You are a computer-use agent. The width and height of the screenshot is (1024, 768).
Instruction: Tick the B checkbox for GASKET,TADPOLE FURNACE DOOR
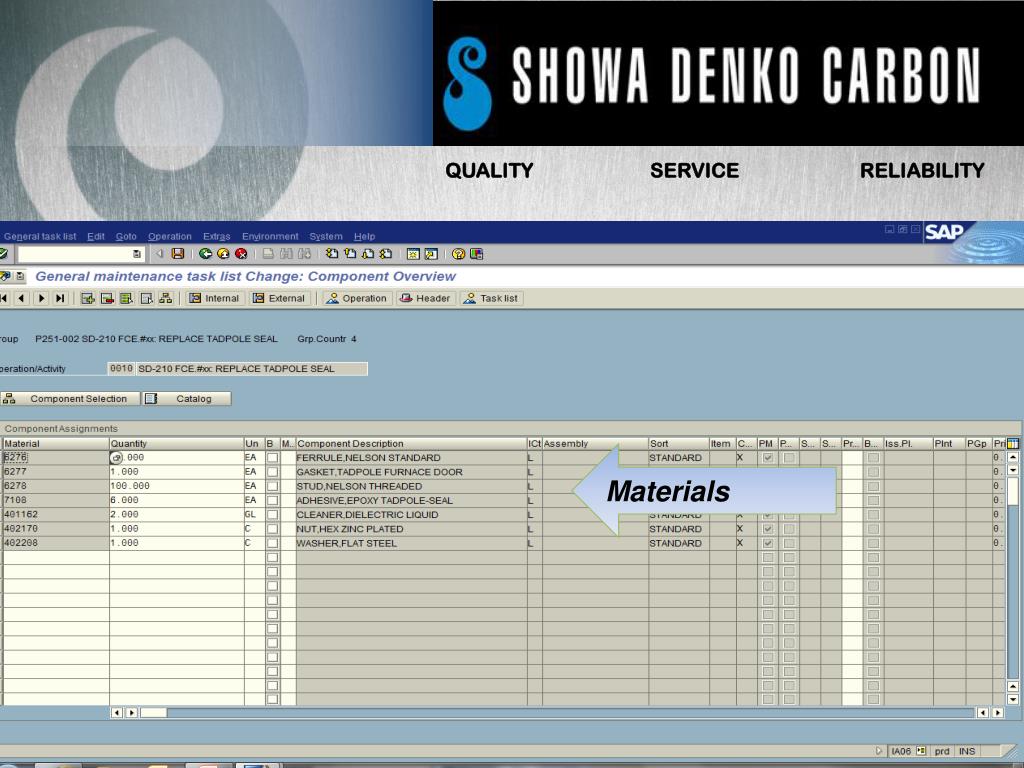tap(272, 472)
